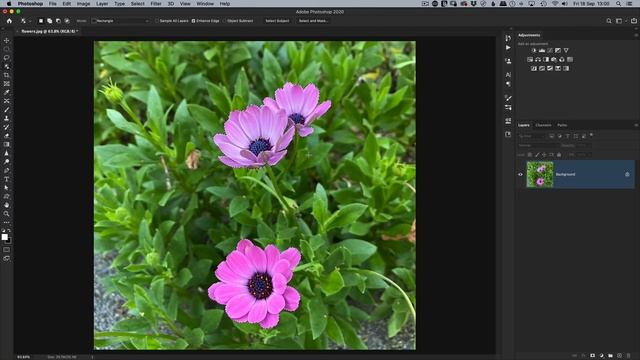Open the Paragraph panel icon
This screenshot has height=360, width=640.
point(508,84)
